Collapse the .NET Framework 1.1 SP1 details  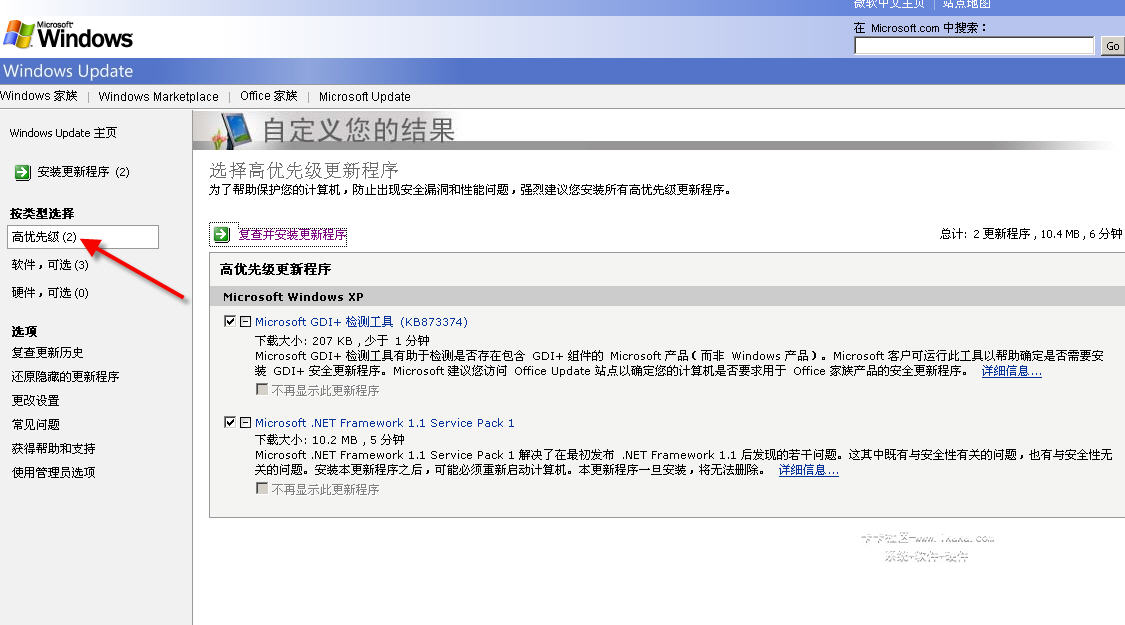(x=245, y=423)
